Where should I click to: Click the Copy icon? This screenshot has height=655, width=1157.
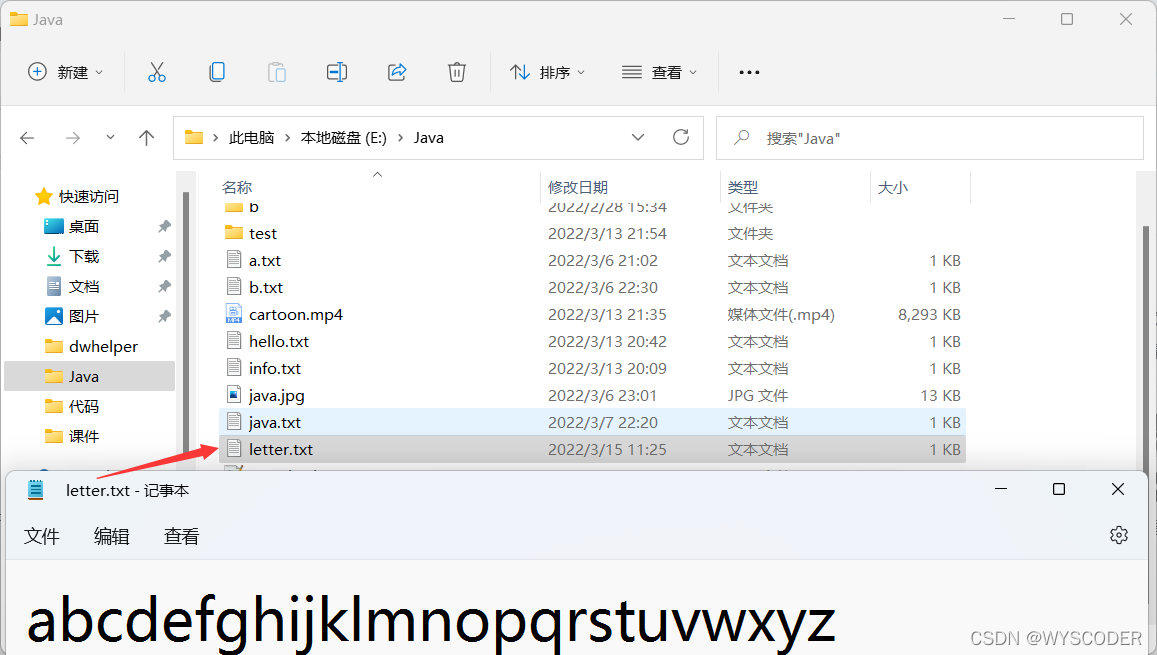[216, 72]
